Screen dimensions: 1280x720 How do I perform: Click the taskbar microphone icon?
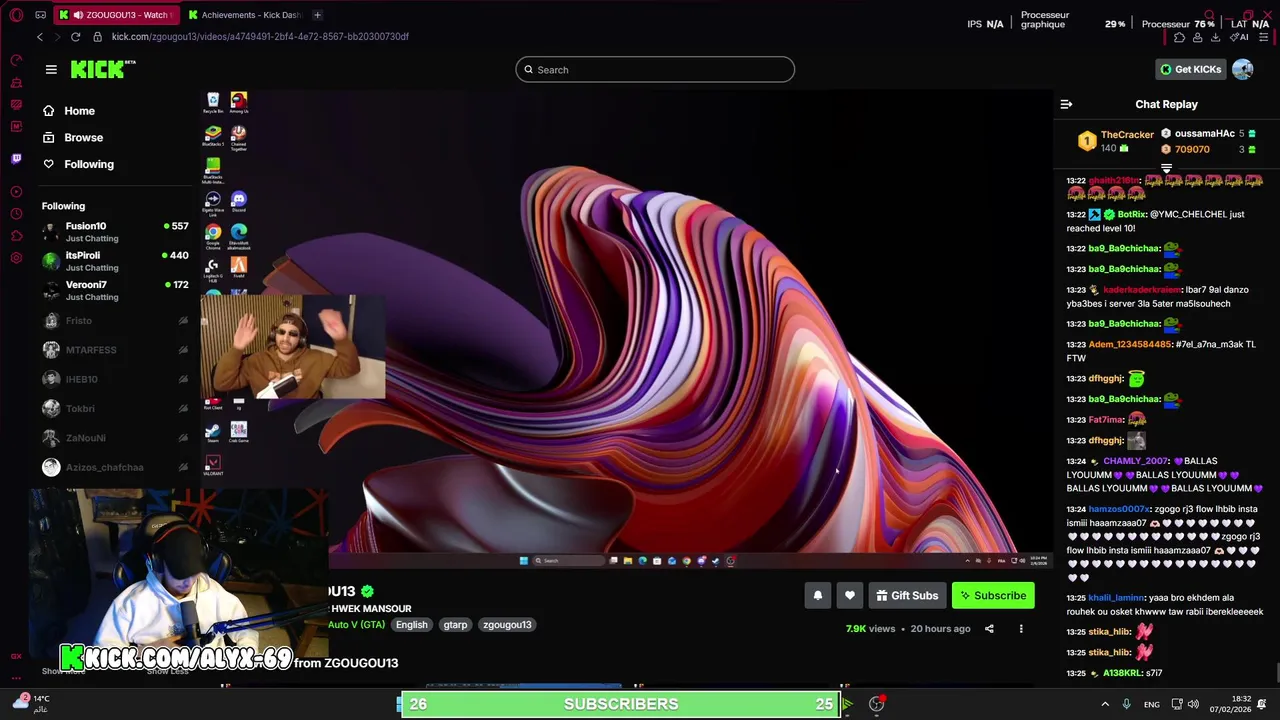1126,704
